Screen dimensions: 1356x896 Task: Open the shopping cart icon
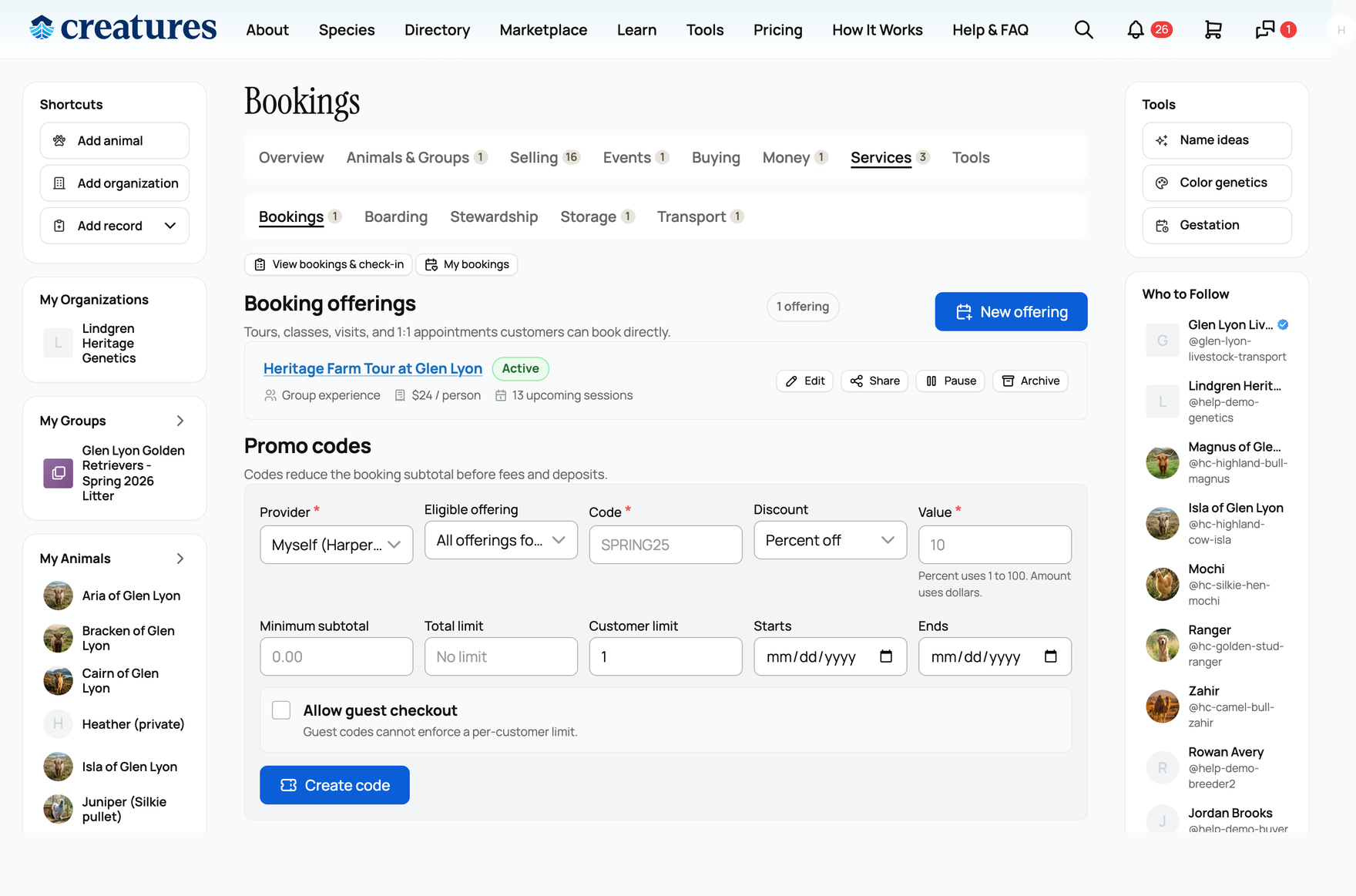pyautogui.click(x=1213, y=30)
